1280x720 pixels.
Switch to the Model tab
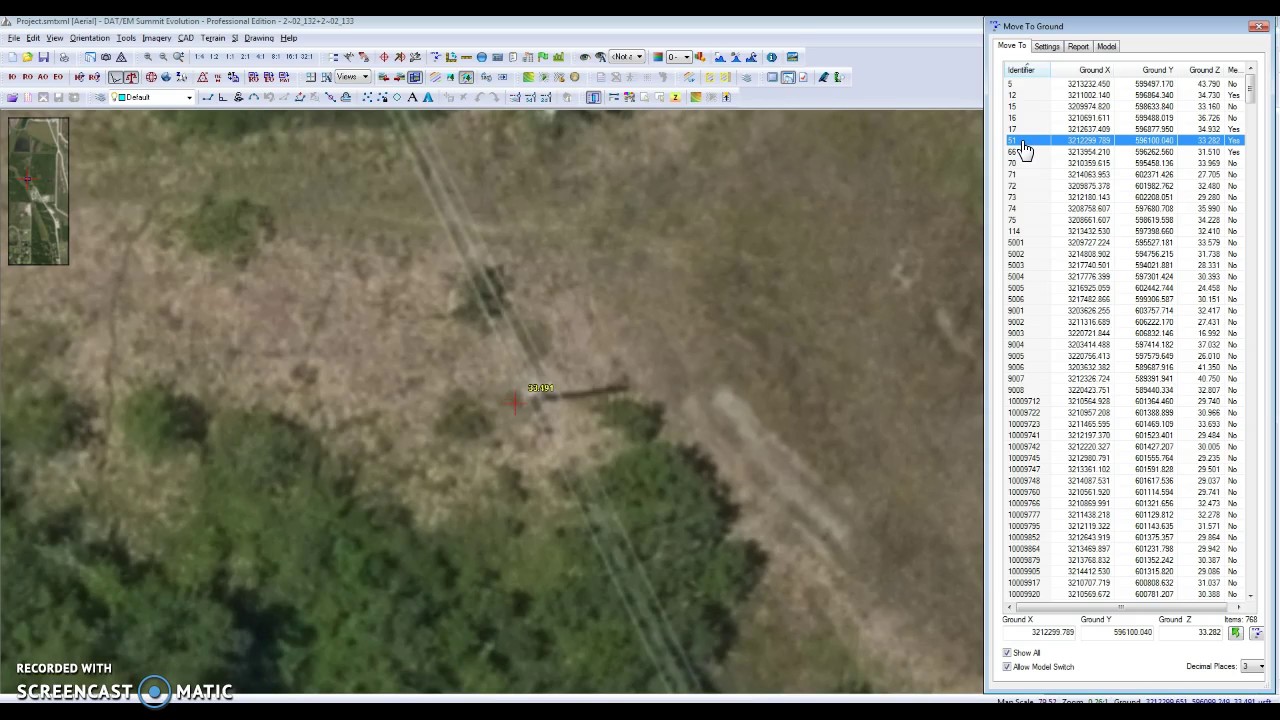coord(1106,46)
